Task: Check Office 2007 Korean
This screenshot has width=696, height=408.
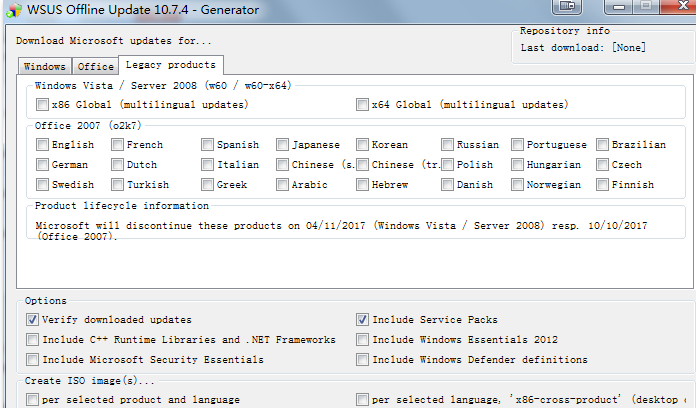Action: tap(362, 145)
